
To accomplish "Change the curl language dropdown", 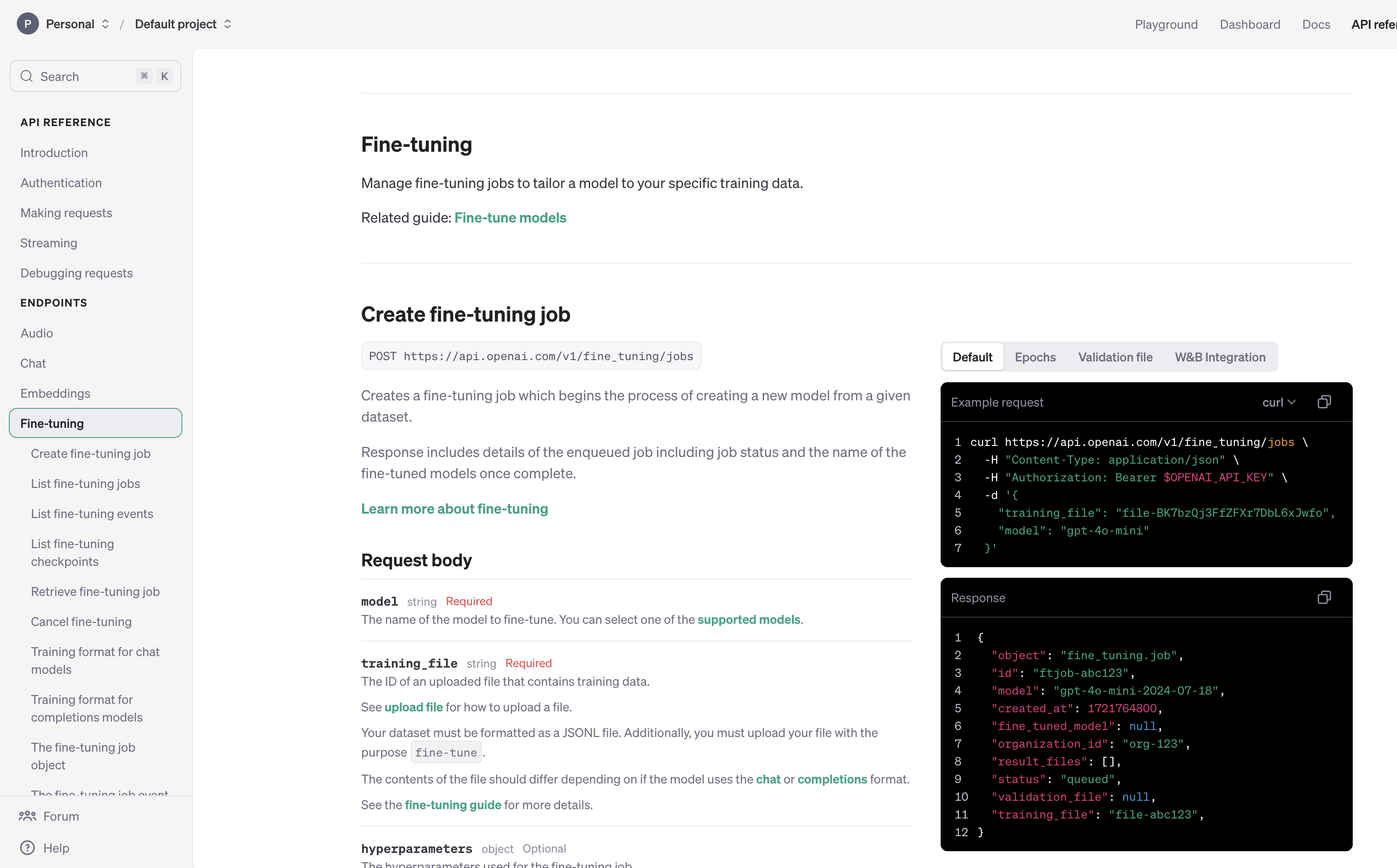I will (1278, 403).
